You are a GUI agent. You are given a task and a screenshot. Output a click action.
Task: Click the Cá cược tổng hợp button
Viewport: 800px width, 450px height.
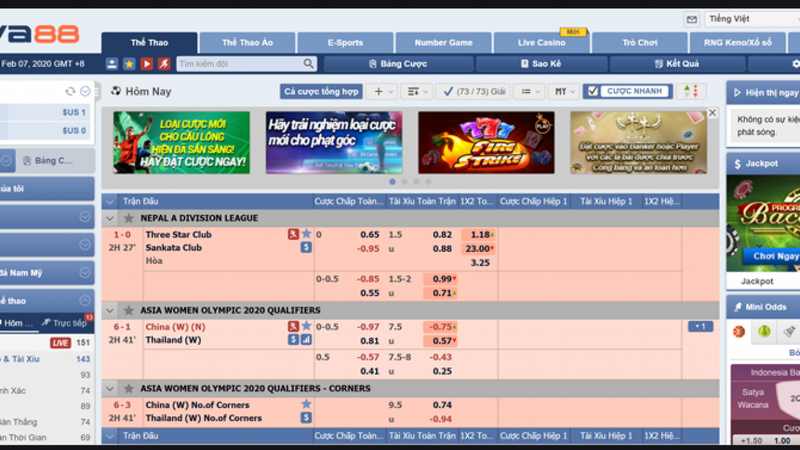321,91
